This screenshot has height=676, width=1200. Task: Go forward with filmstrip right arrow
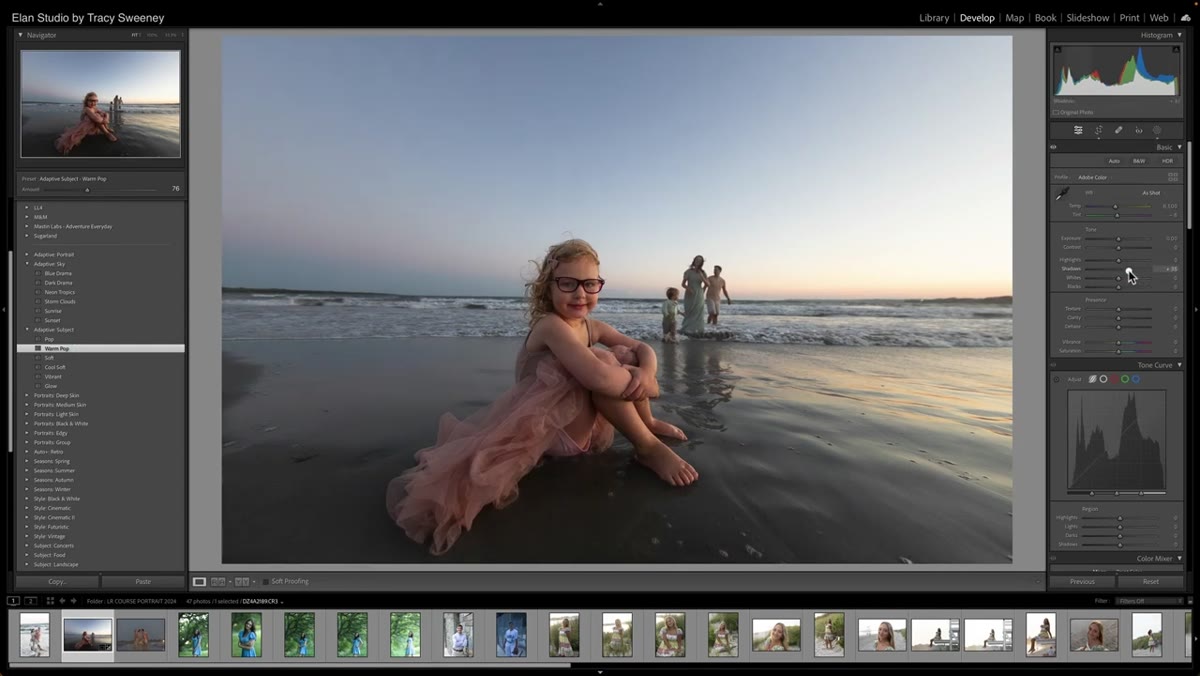point(74,601)
